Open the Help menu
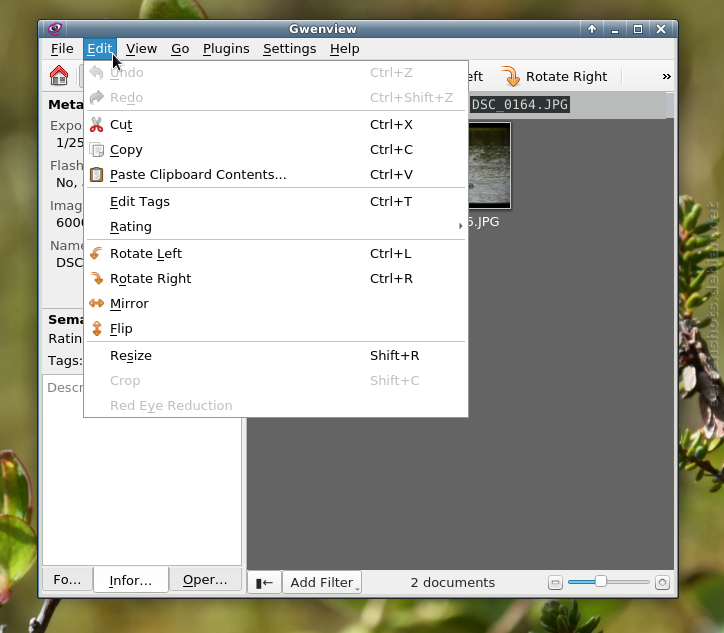 point(344,48)
